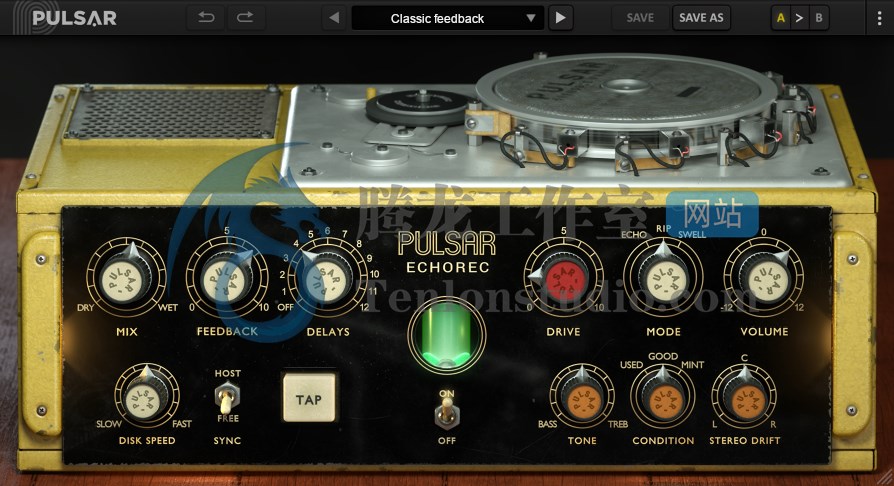This screenshot has height=486, width=894.
Task: Copy A to B arrow button
Action: [799, 18]
